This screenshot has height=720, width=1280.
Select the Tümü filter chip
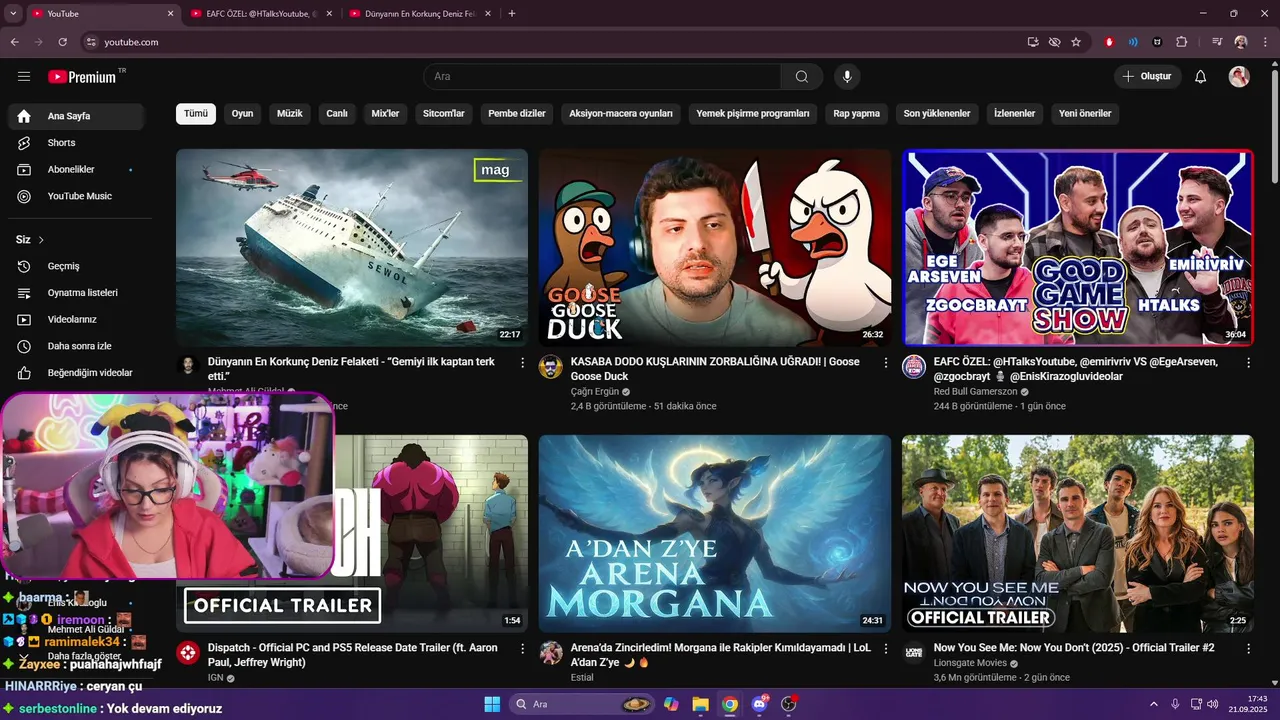click(196, 113)
